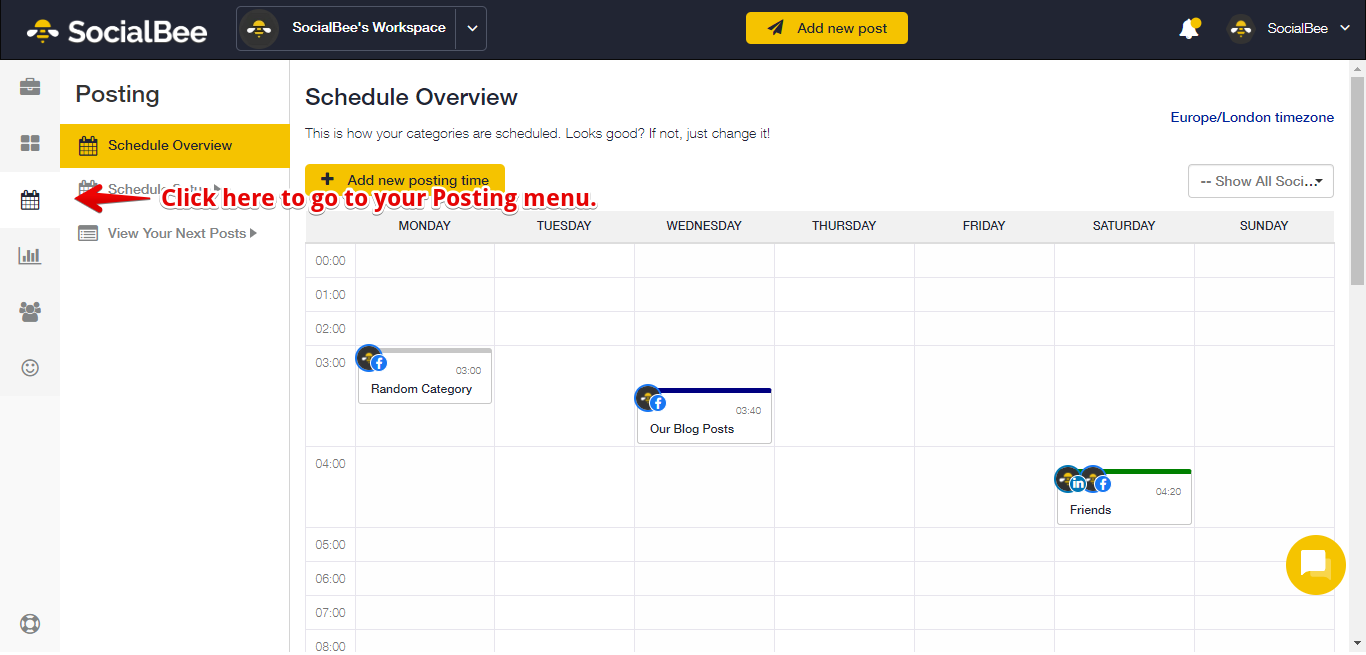
Task: Click the paper plane icon on Add new post
Action: pyautogui.click(x=776, y=28)
